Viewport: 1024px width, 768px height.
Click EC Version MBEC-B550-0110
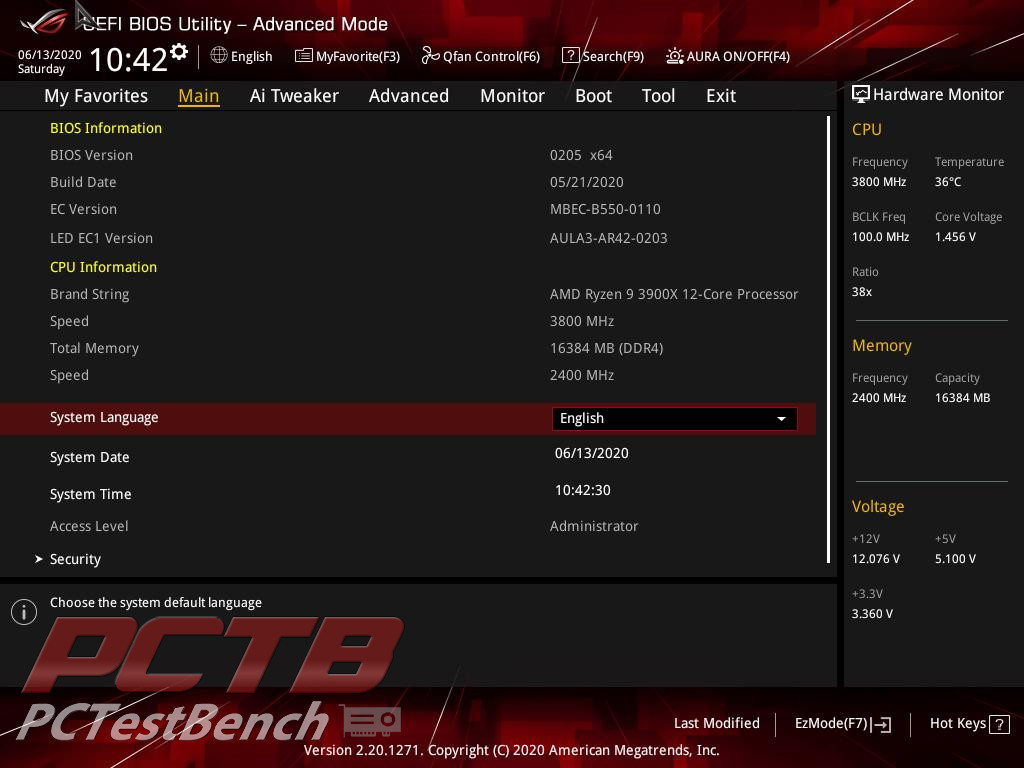605,209
